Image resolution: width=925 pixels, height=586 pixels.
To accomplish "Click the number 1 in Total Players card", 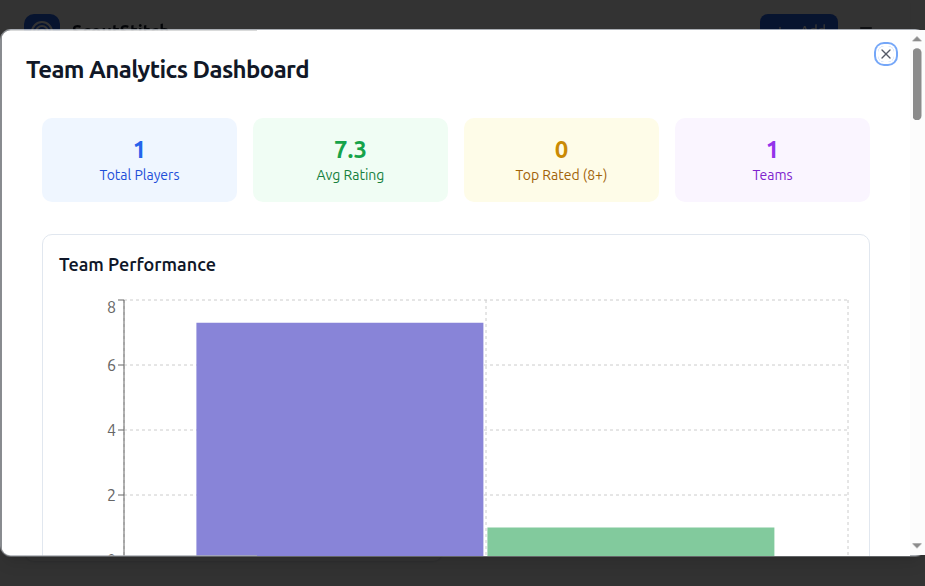I will pos(139,148).
